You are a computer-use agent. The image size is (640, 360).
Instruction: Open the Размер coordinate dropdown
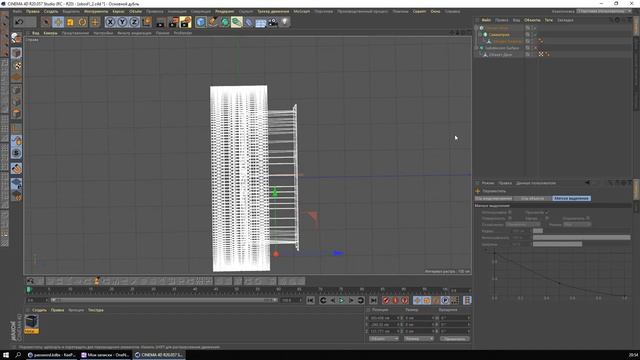coord(419,339)
